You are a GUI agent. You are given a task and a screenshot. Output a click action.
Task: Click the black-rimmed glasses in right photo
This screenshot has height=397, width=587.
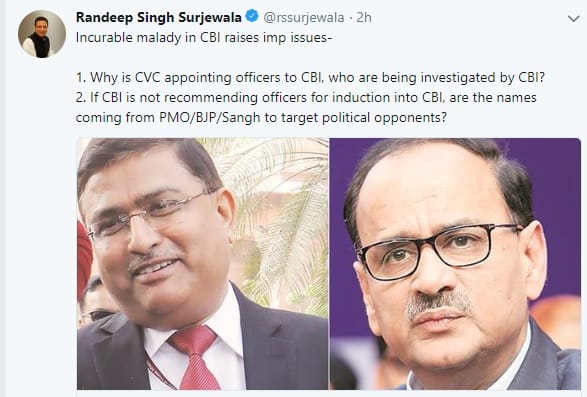(438, 249)
